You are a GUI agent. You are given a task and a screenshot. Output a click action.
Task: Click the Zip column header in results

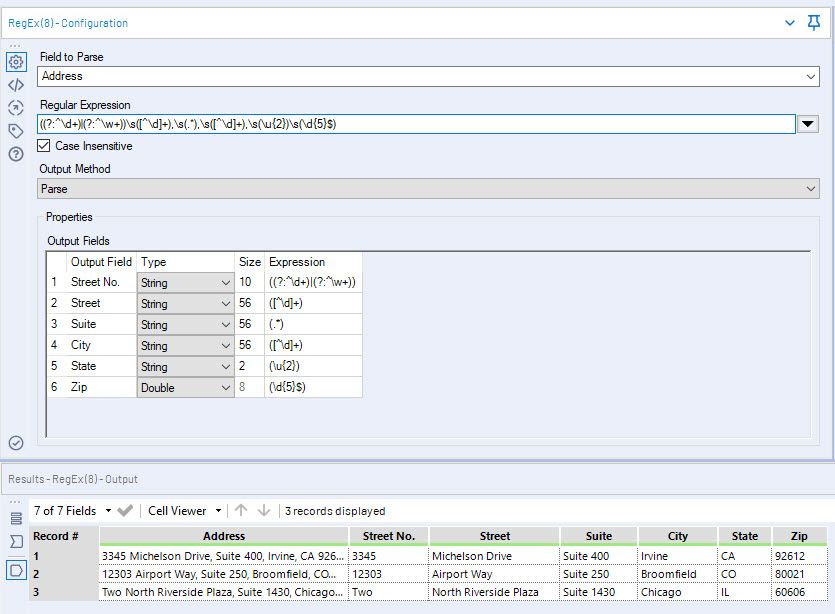click(799, 536)
